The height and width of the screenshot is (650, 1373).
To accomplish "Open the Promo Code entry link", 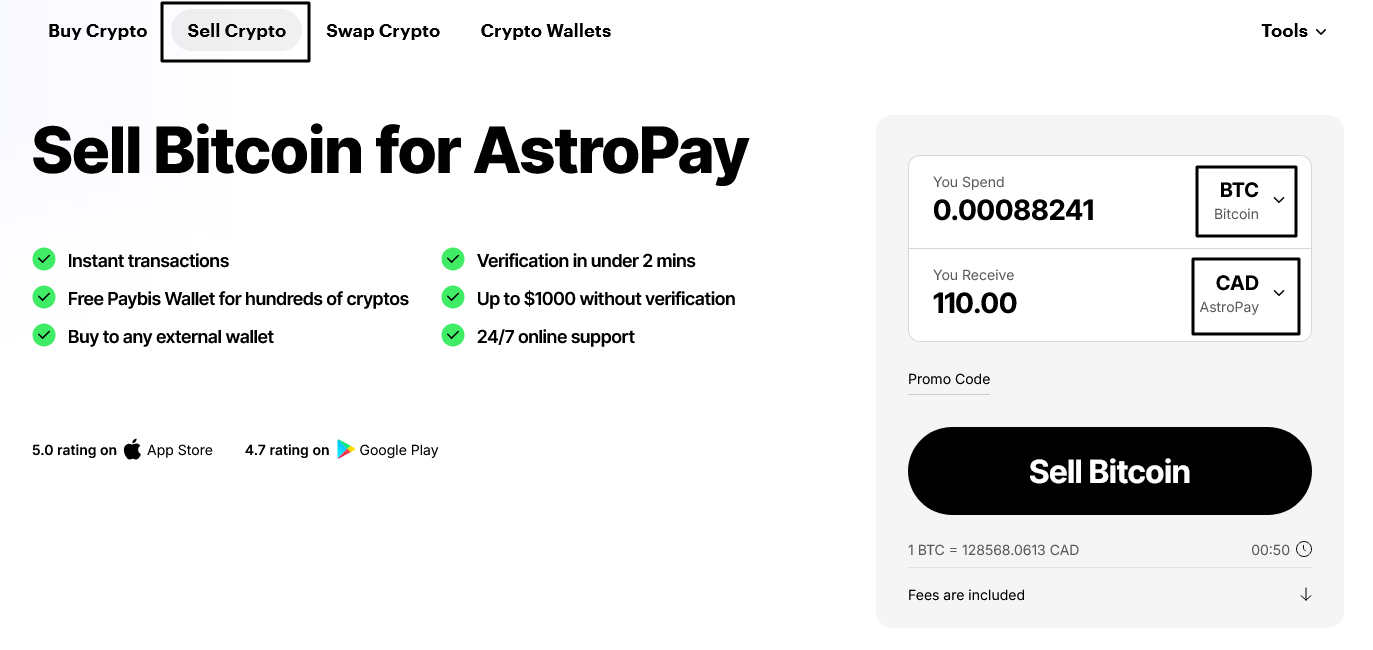I will click(948, 379).
